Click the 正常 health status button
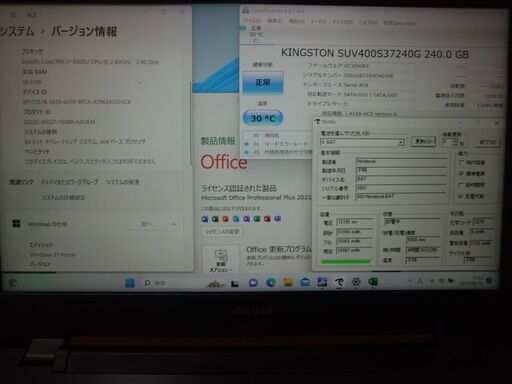This screenshot has height=384, width=512. click(x=263, y=82)
